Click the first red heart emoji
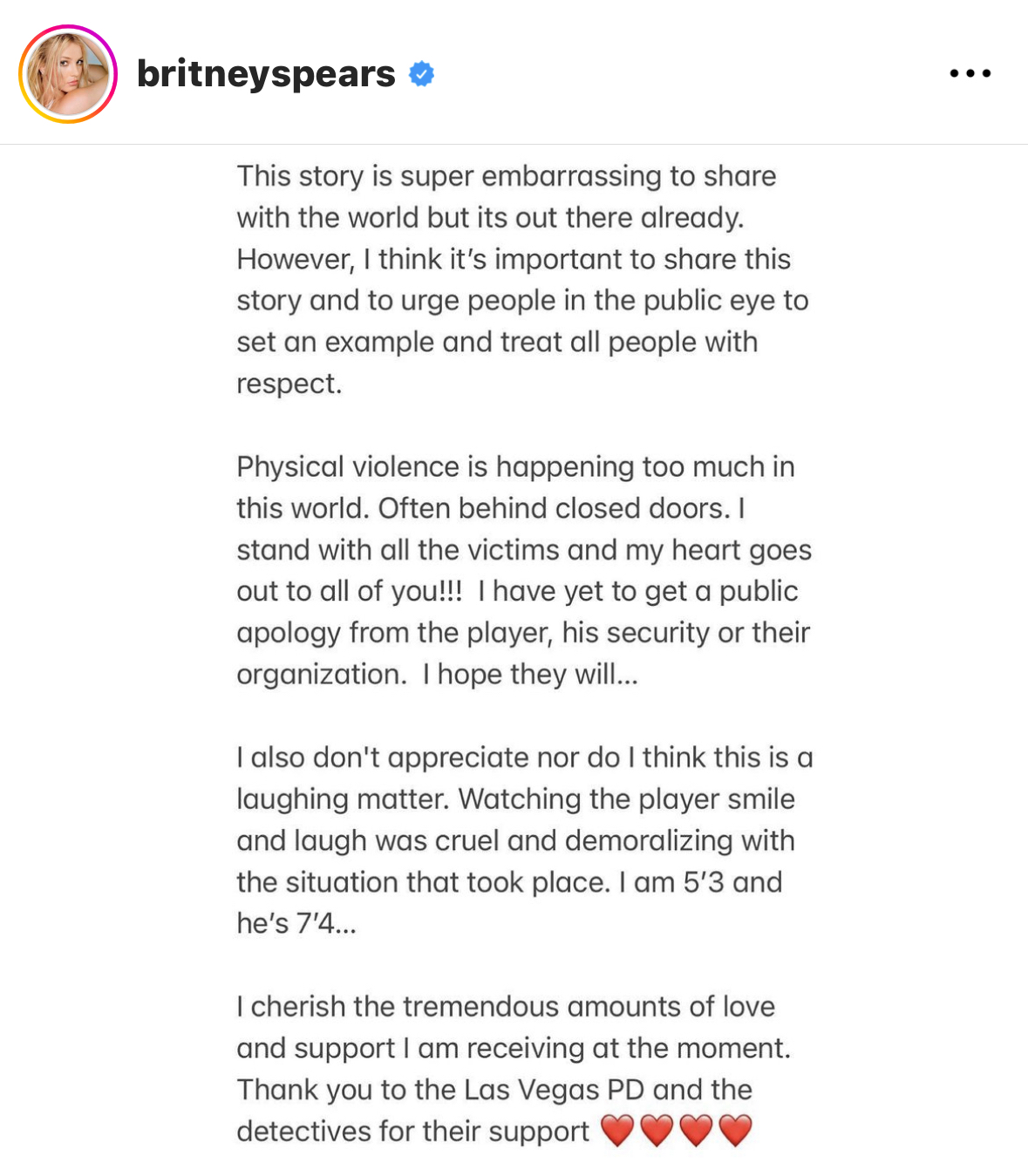This screenshot has height=1176, width=1028. (617, 1131)
